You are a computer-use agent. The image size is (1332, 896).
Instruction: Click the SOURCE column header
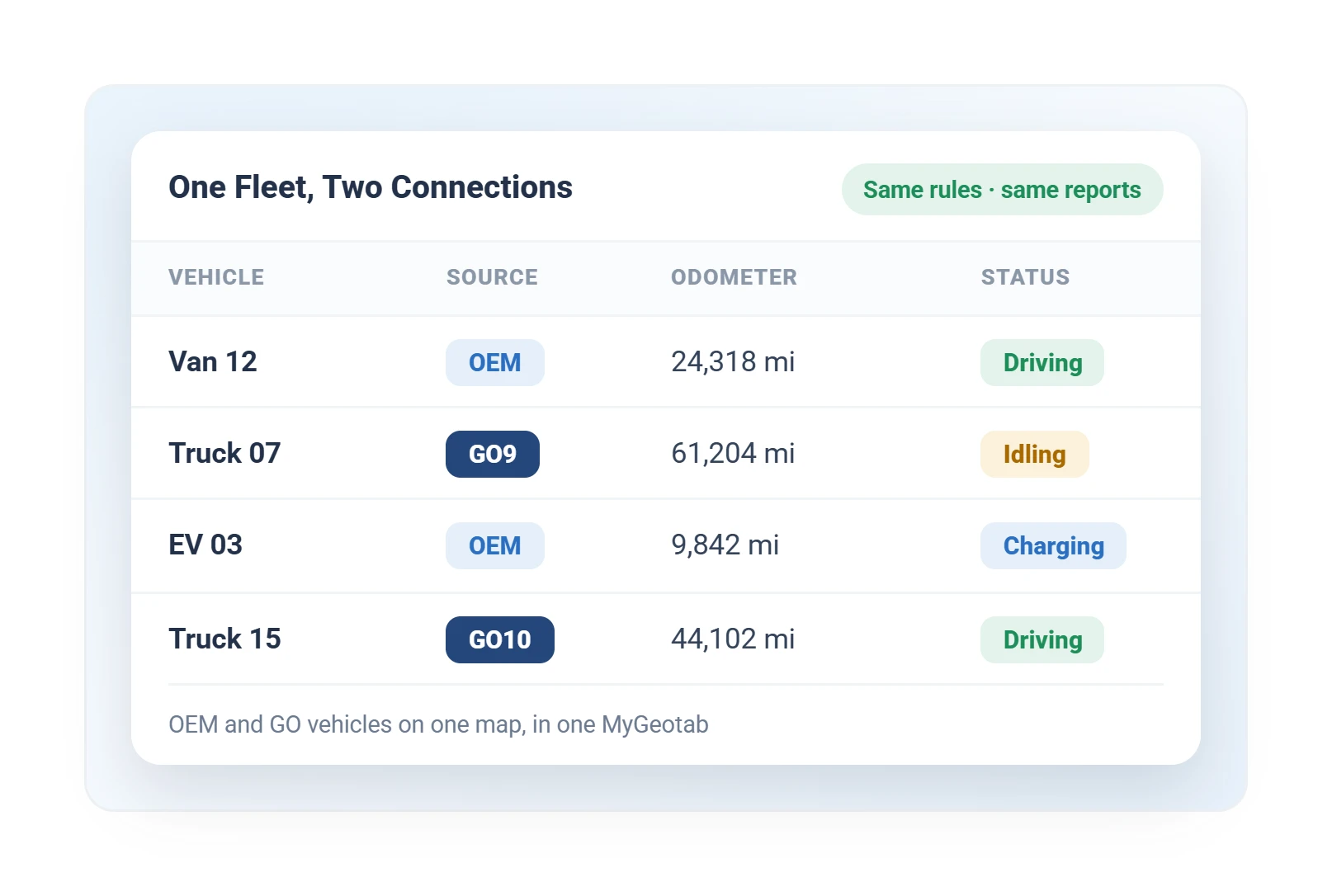[492, 277]
